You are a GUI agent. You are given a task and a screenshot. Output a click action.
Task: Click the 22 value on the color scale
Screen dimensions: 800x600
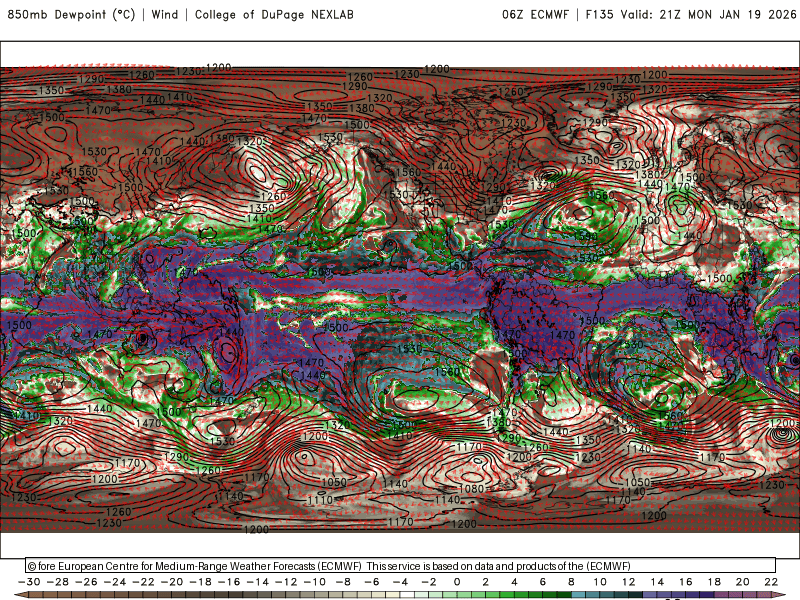click(771, 582)
